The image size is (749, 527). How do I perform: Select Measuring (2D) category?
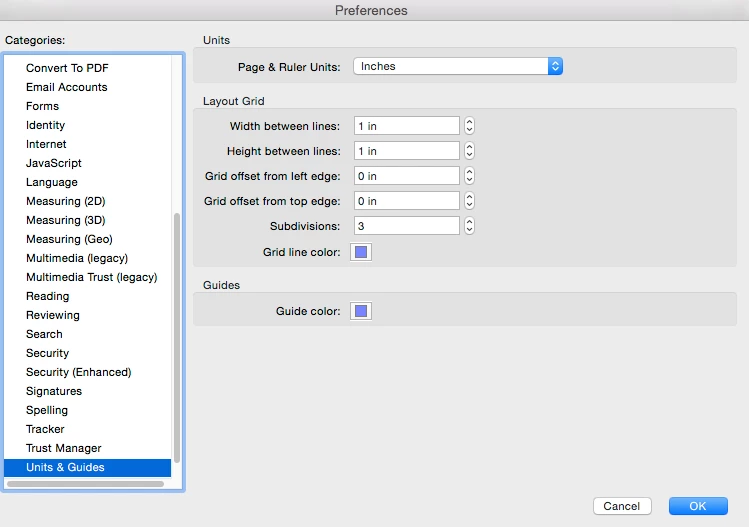point(87,201)
